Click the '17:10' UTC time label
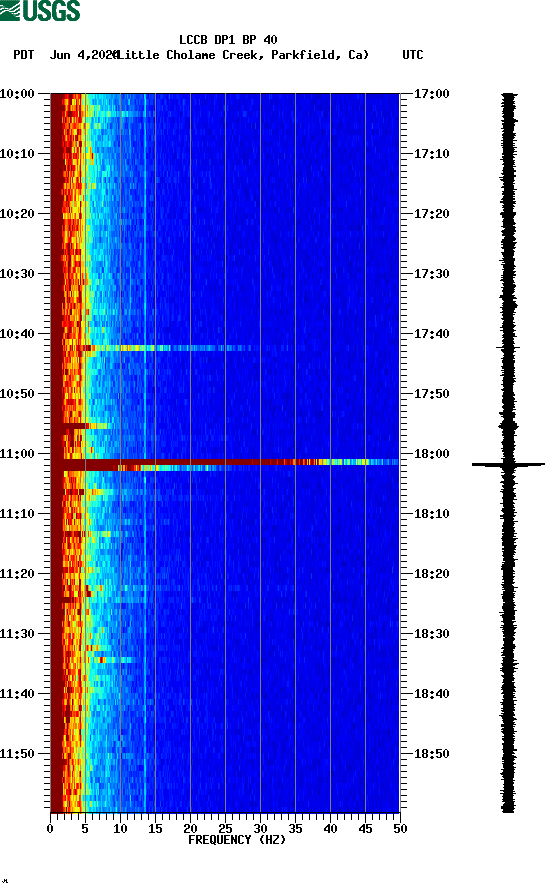The height and width of the screenshot is (892, 552). (431, 154)
